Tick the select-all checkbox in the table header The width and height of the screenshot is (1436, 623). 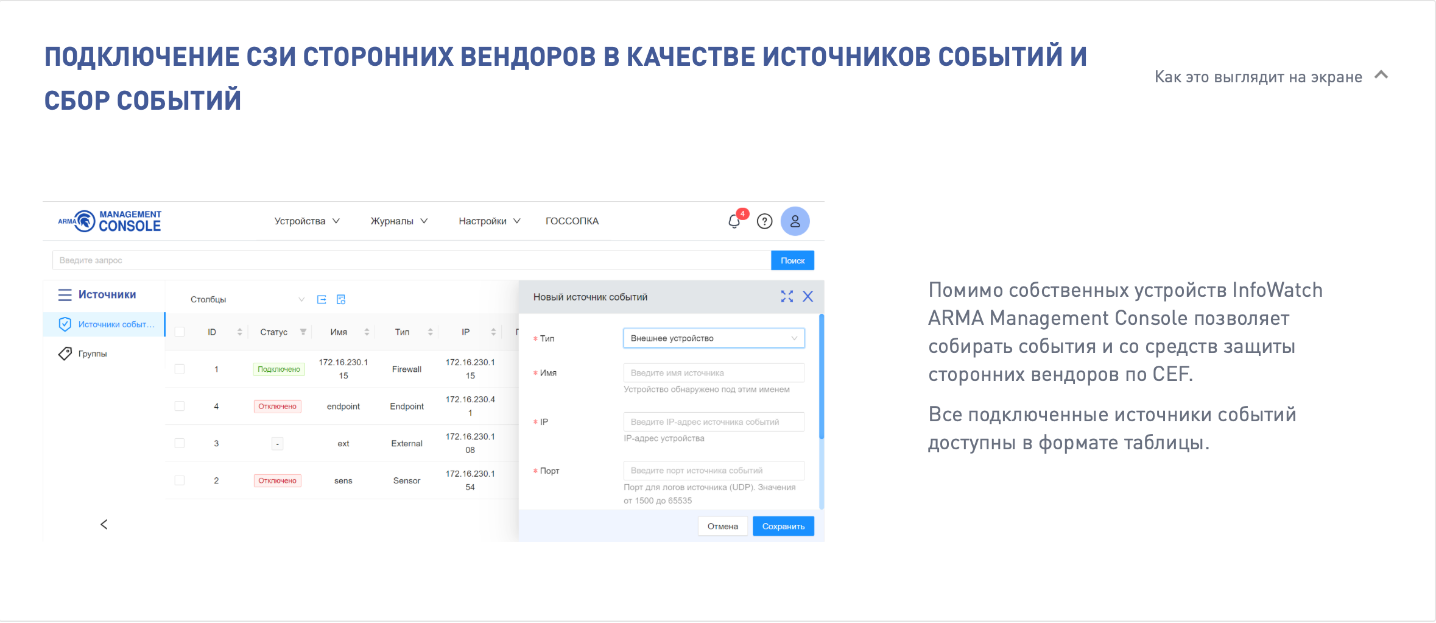coord(180,332)
